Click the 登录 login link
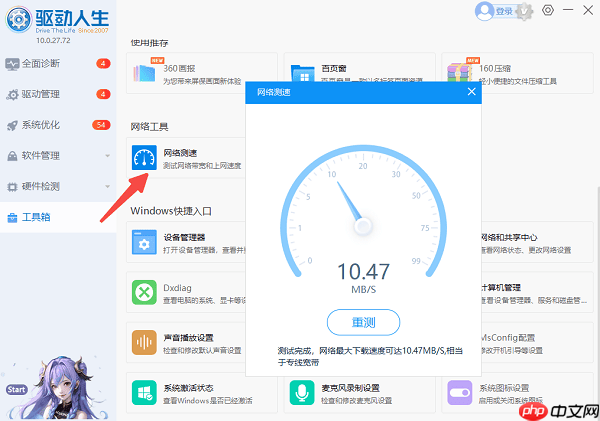 (504, 11)
